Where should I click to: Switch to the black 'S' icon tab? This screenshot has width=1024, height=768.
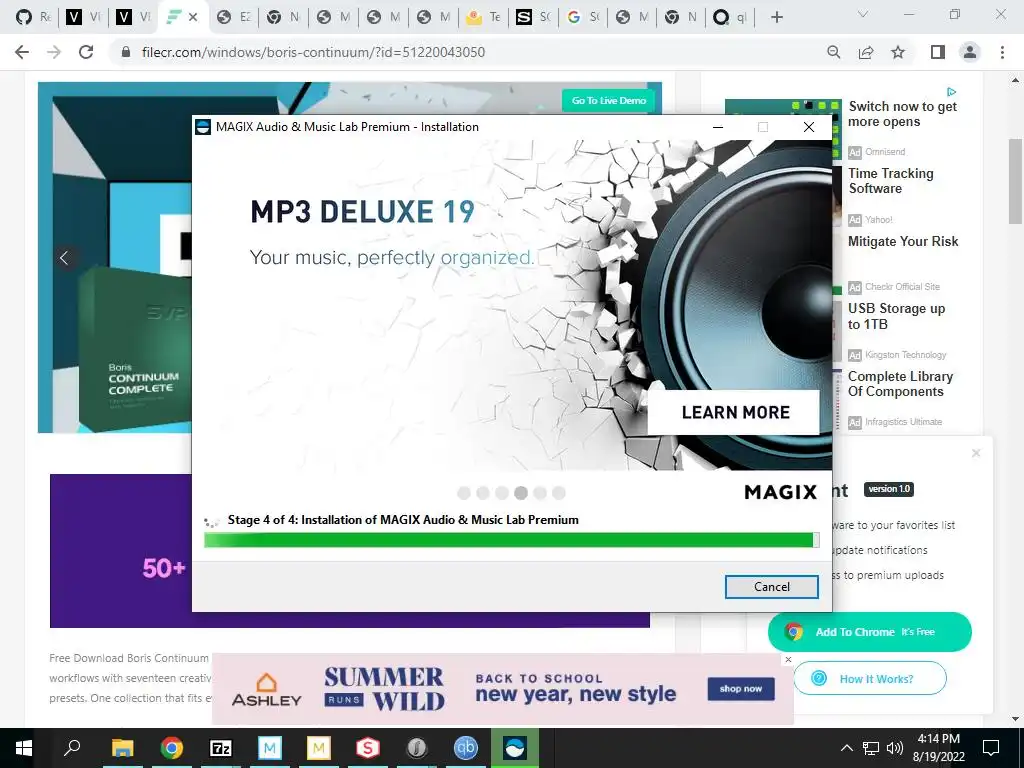point(533,18)
